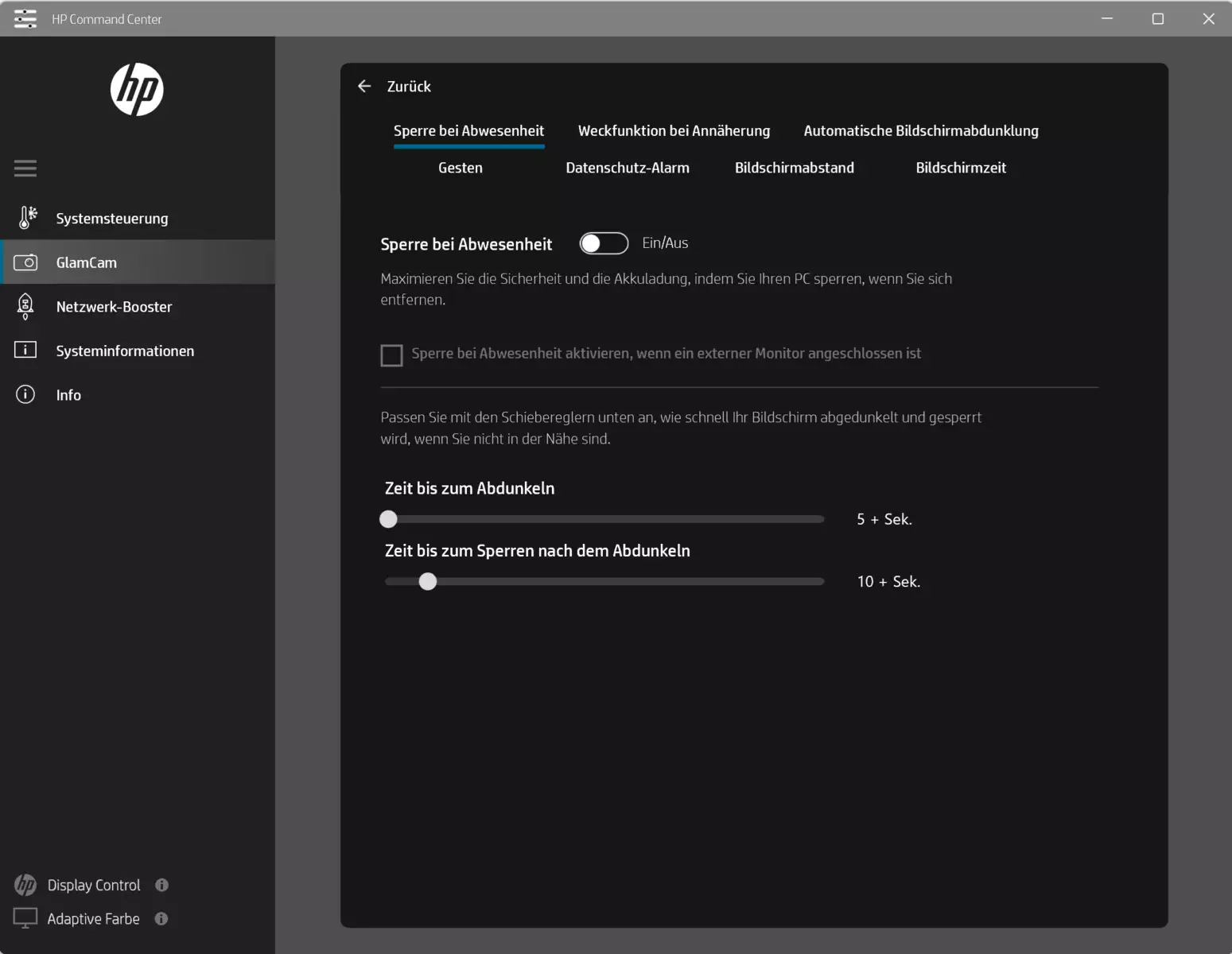1232x954 pixels.
Task: Switch to Weckfunktion bei Annäherung tab
Action: (x=674, y=130)
